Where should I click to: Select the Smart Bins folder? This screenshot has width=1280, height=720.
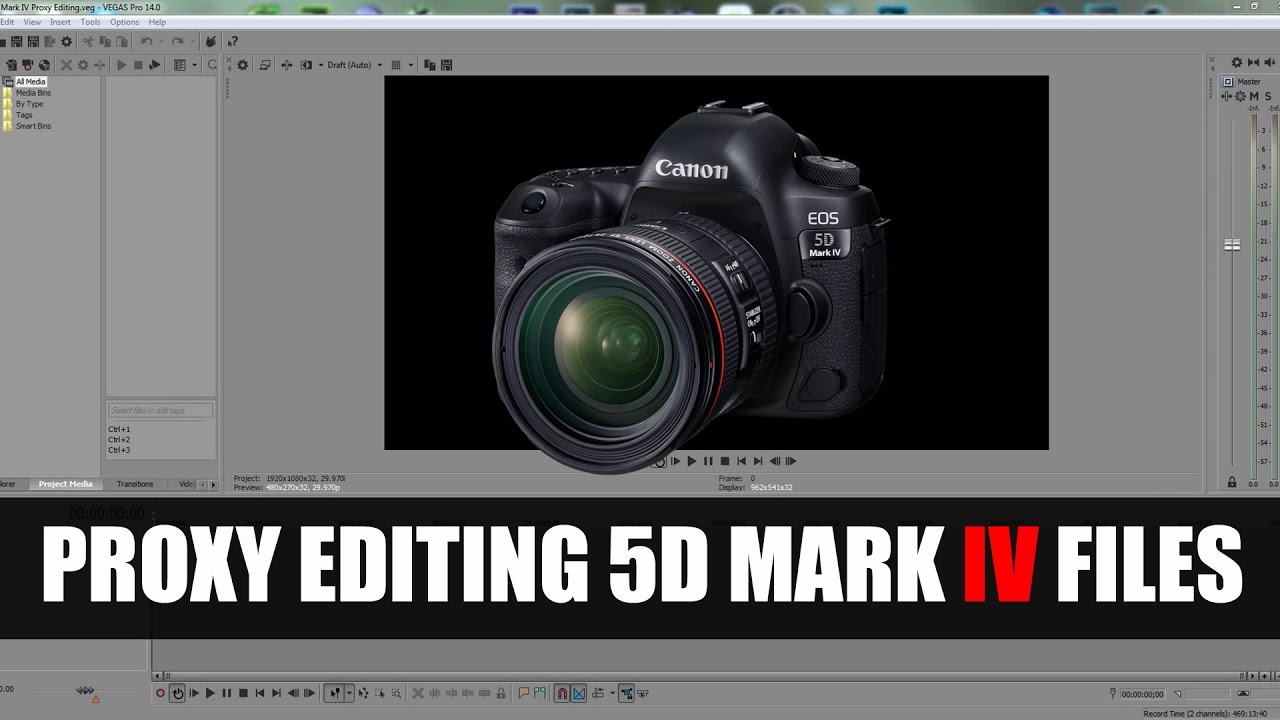[x=33, y=126]
